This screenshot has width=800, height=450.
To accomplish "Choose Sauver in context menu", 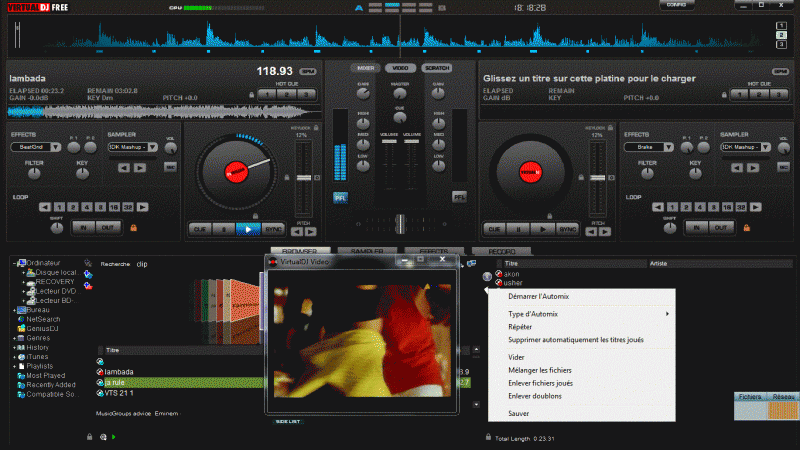I will (x=582, y=414).
